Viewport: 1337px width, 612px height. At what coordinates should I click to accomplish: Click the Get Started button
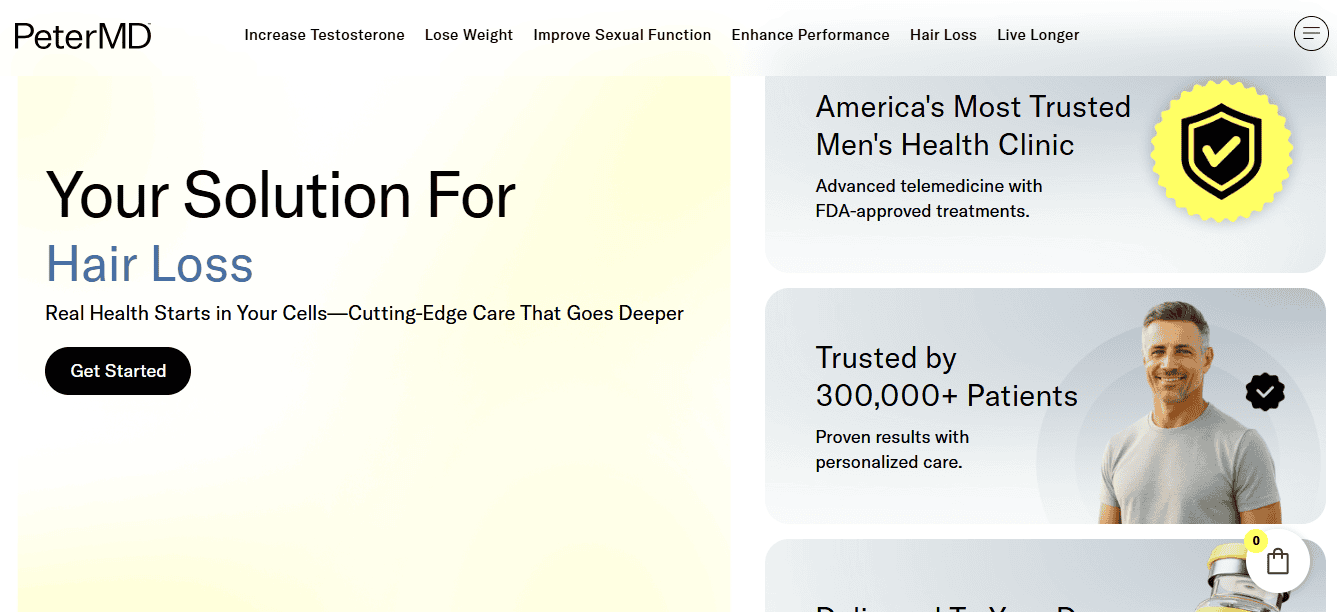117,370
